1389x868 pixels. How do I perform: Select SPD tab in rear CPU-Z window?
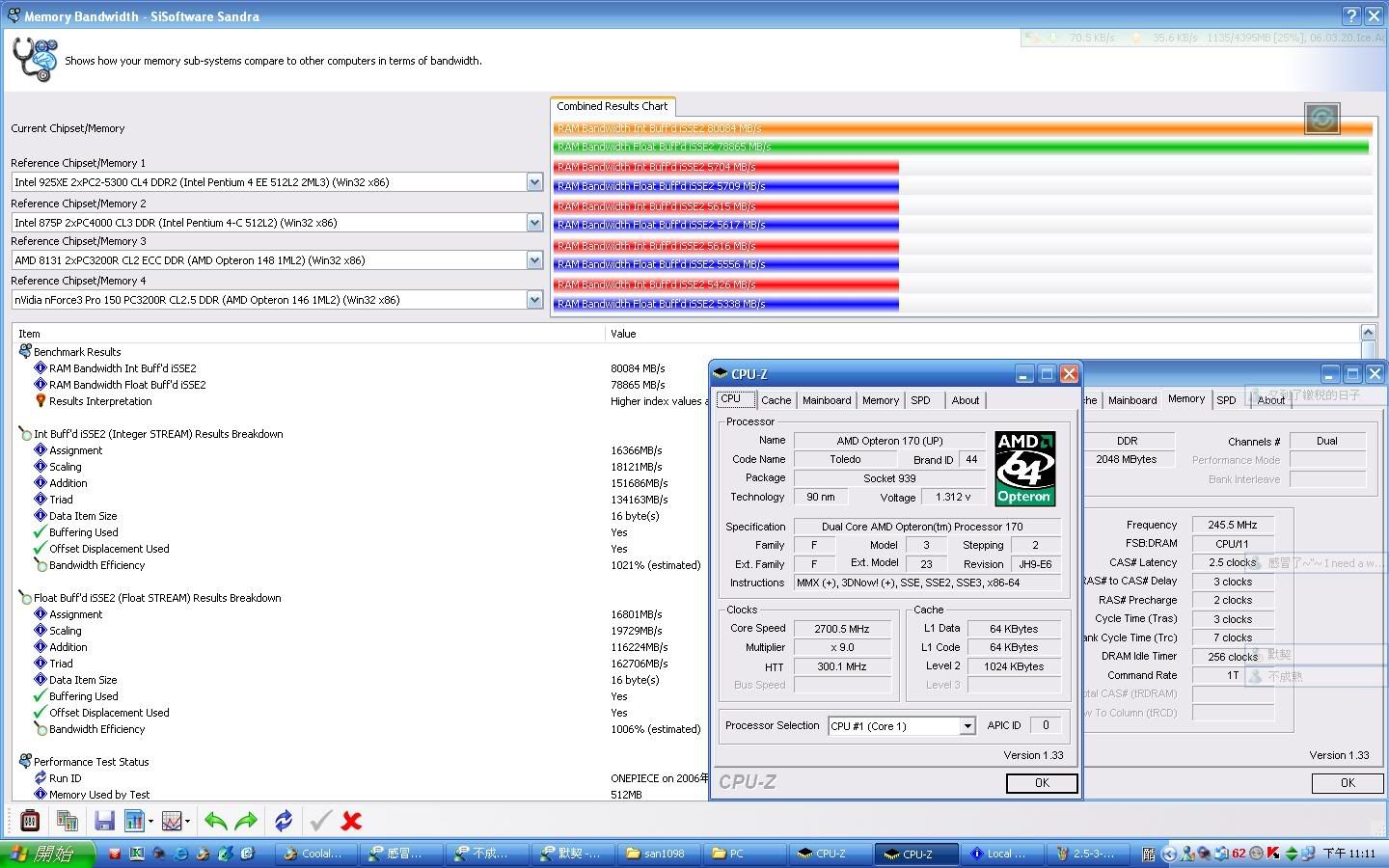click(x=1226, y=400)
